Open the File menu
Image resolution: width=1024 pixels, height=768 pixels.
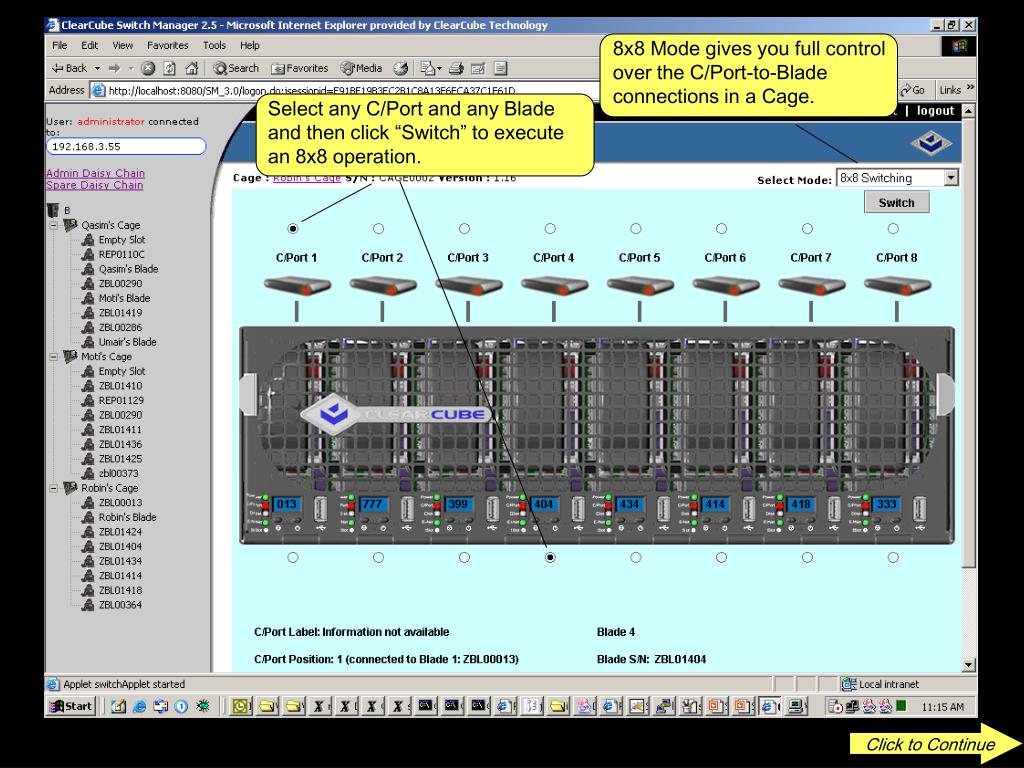[59, 45]
